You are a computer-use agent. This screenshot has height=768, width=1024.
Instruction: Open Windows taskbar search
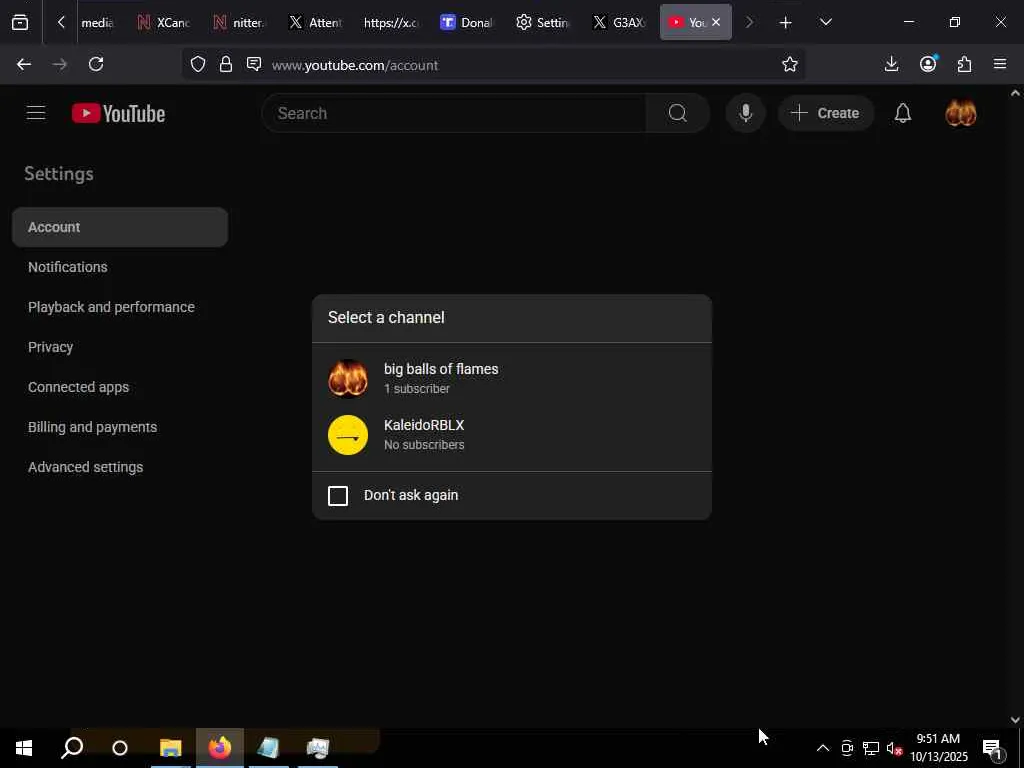[x=72, y=748]
